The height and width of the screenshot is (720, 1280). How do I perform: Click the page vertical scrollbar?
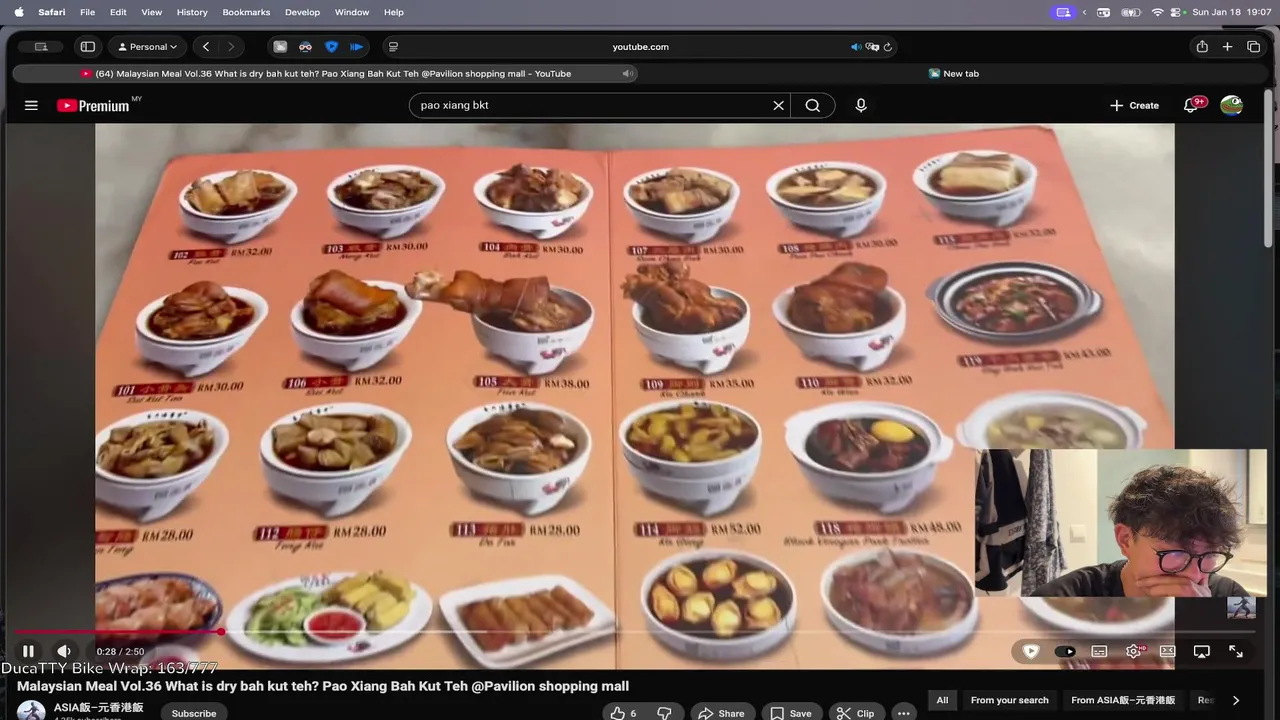coord(1270,168)
